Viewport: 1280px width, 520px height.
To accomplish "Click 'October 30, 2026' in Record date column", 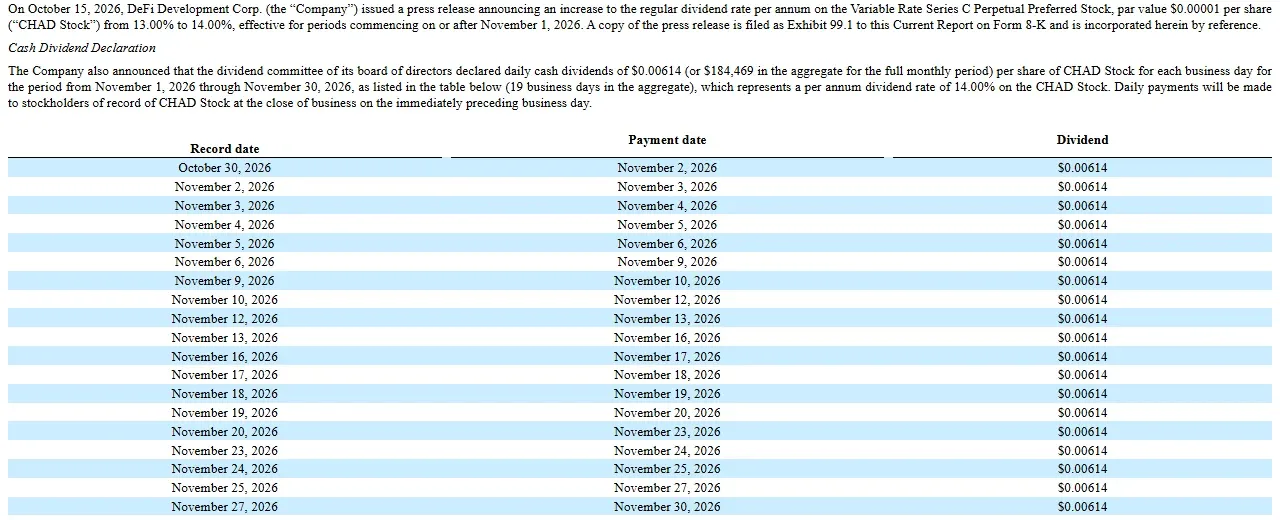I will pyautogui.click(x=225, y=168).
